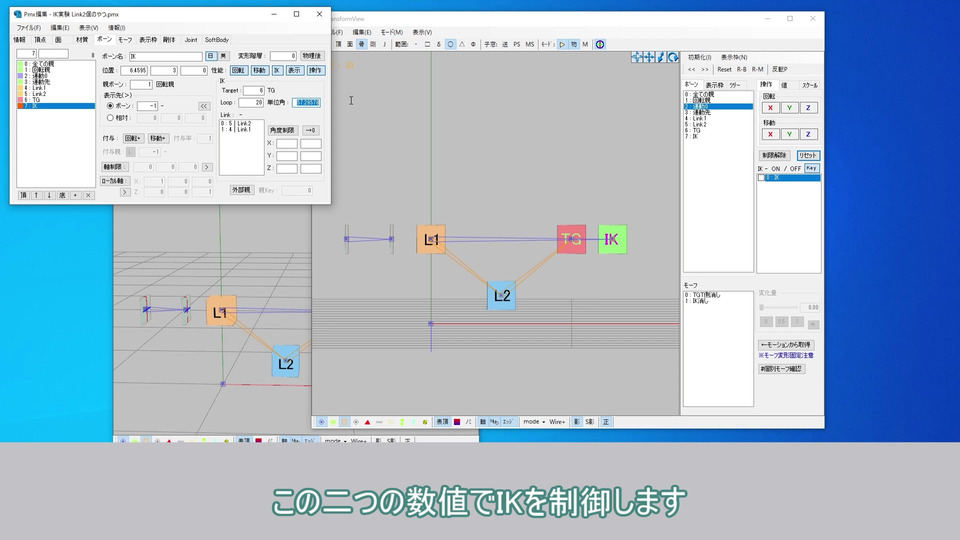
Task: Click the 外部親 button
Action: coord(241,190)
